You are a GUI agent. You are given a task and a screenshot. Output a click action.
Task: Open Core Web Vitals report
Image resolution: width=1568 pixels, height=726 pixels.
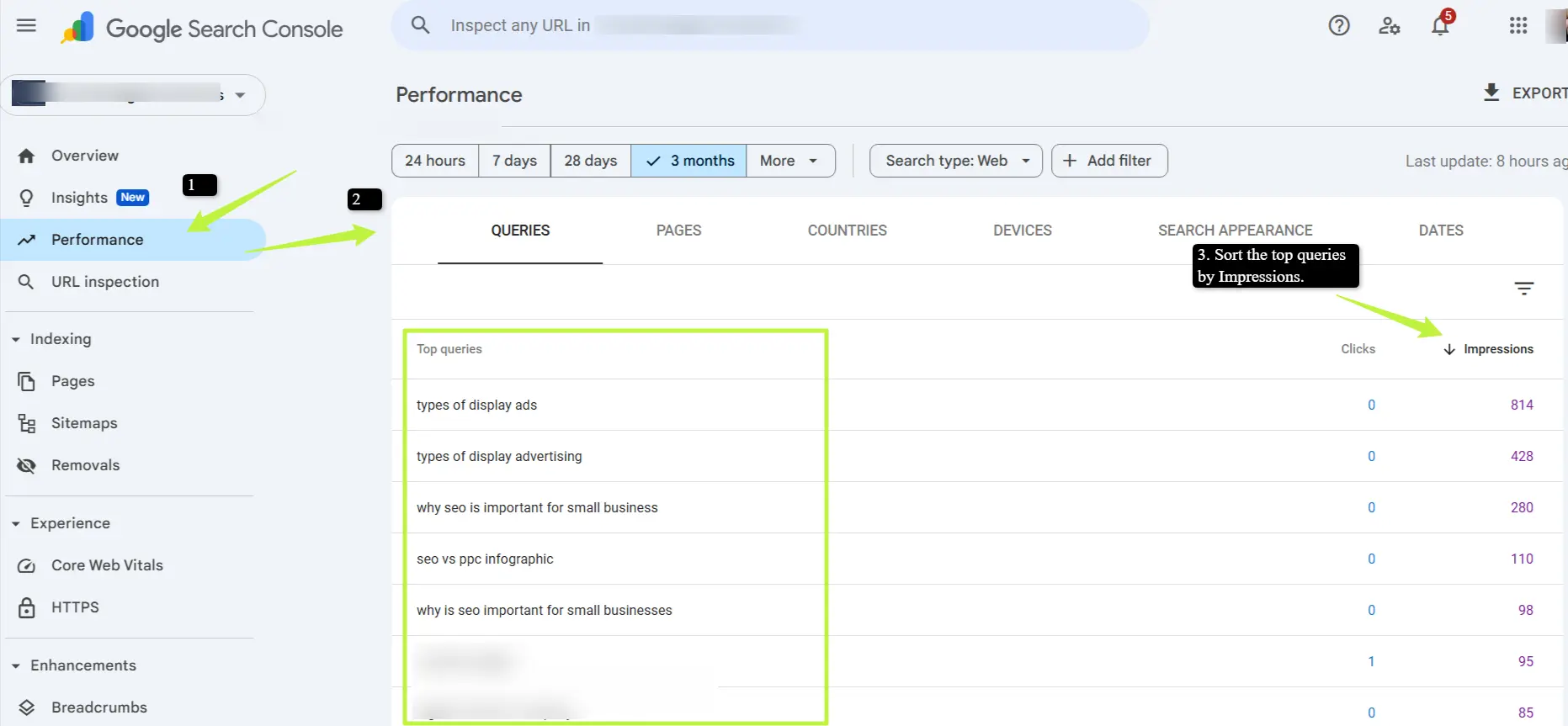point(107,565)
